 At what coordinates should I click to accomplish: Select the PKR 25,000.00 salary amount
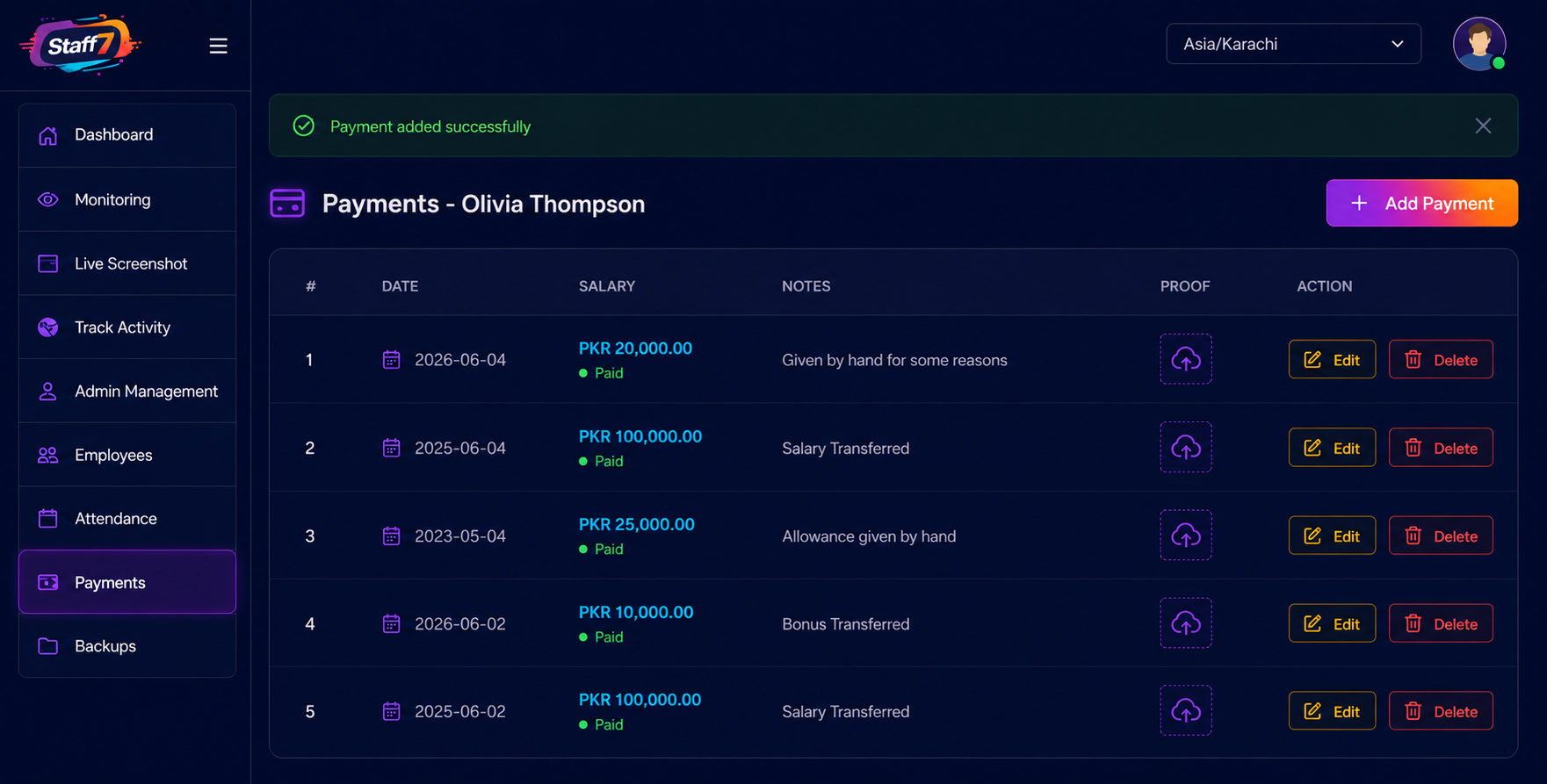pos(637,524)
